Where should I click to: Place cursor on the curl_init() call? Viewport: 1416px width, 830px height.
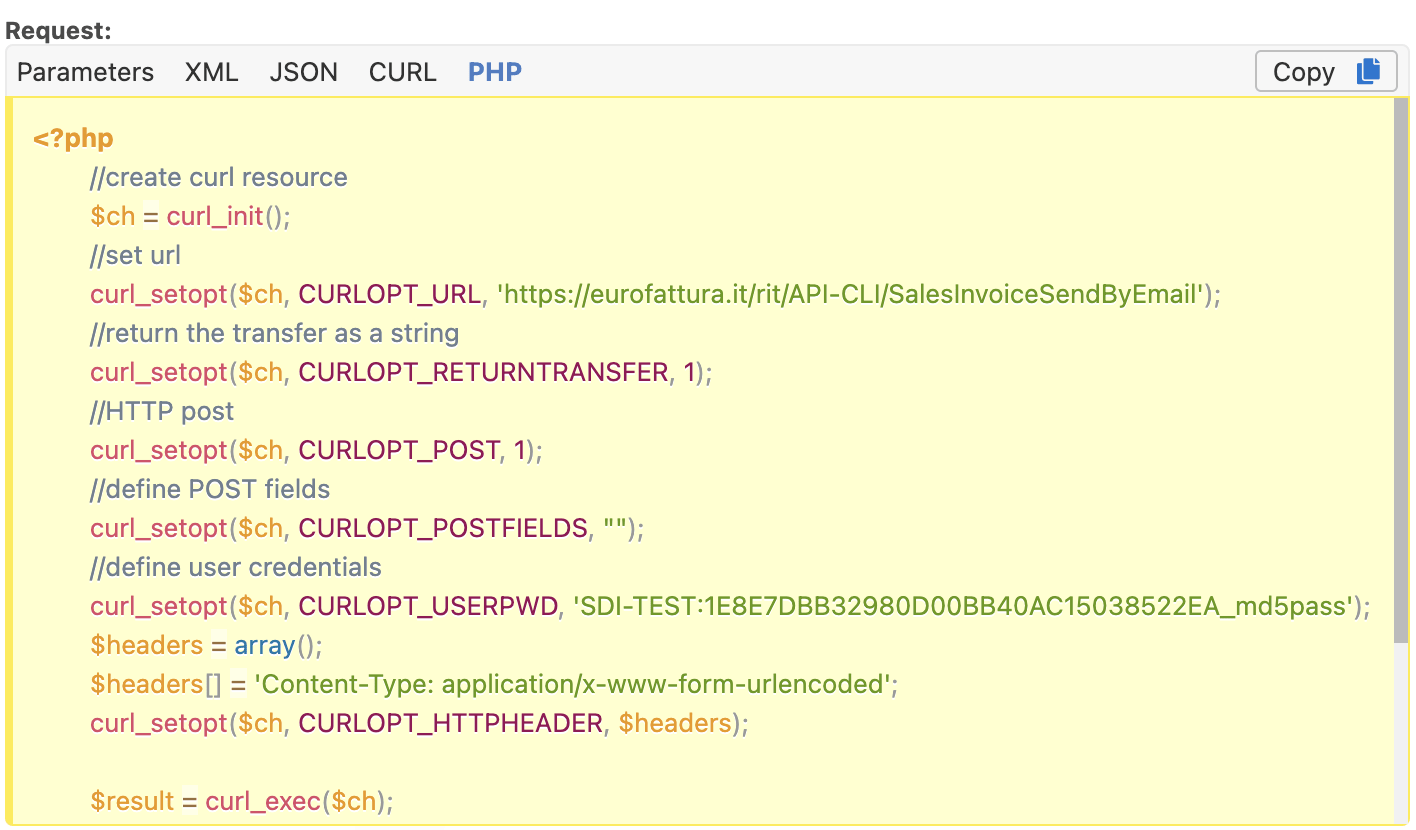click(227, 216)
